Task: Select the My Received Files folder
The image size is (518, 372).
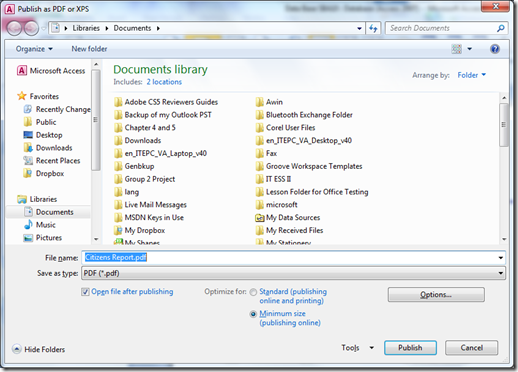Action: tap(289, 230)
